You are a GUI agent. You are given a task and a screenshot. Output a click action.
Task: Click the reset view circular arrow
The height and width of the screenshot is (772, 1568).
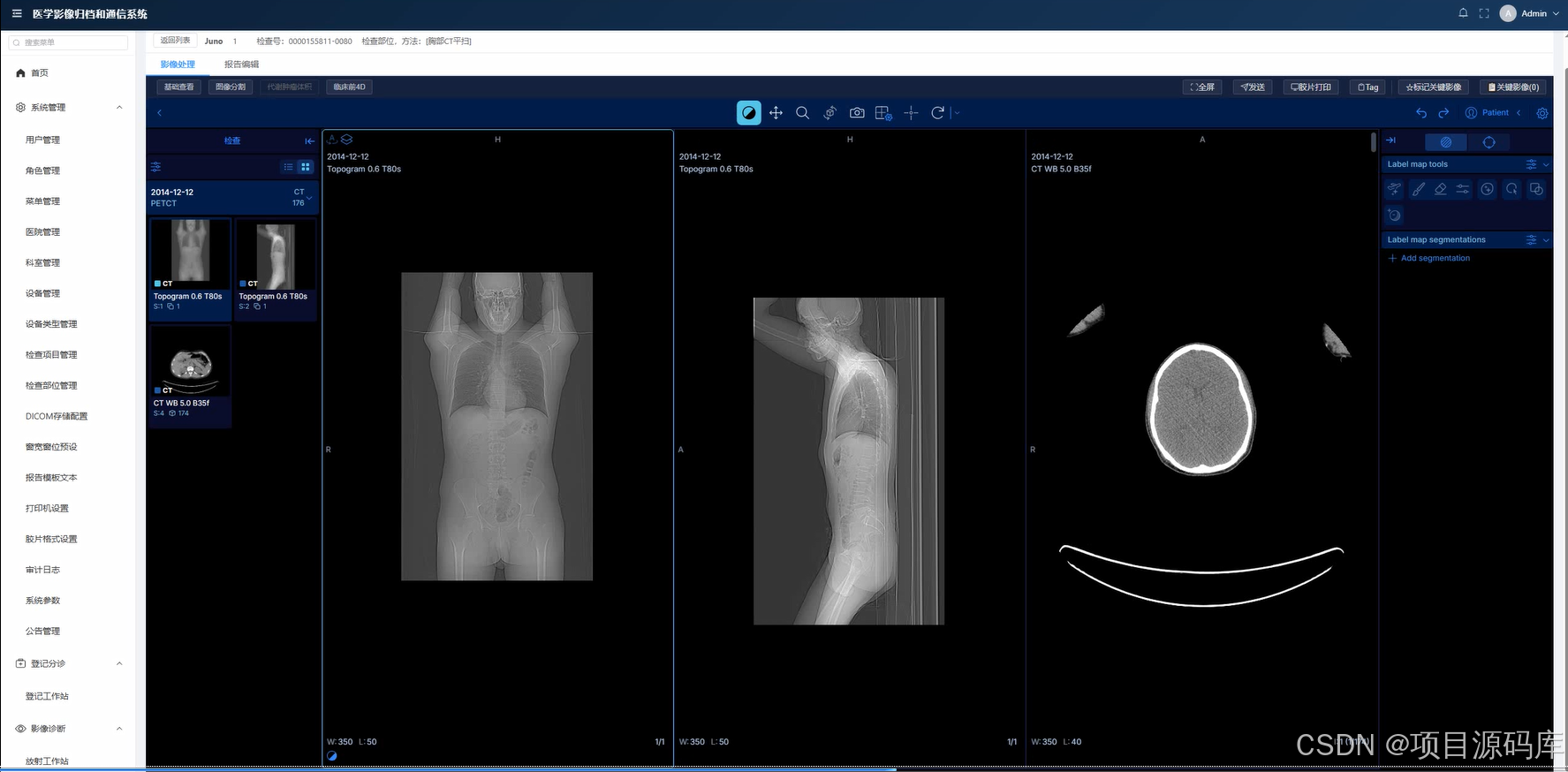pyautogui.click(x=938, y=113)
